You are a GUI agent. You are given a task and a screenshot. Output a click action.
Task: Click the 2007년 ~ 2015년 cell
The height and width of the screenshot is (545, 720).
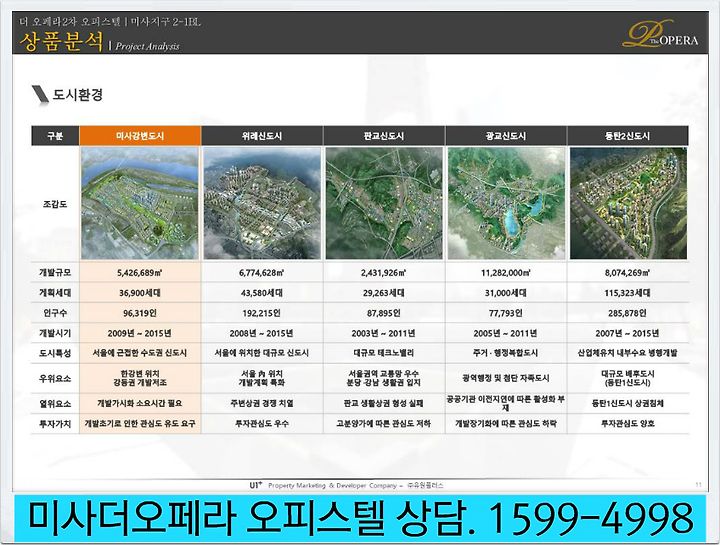[x=628, y=333]
